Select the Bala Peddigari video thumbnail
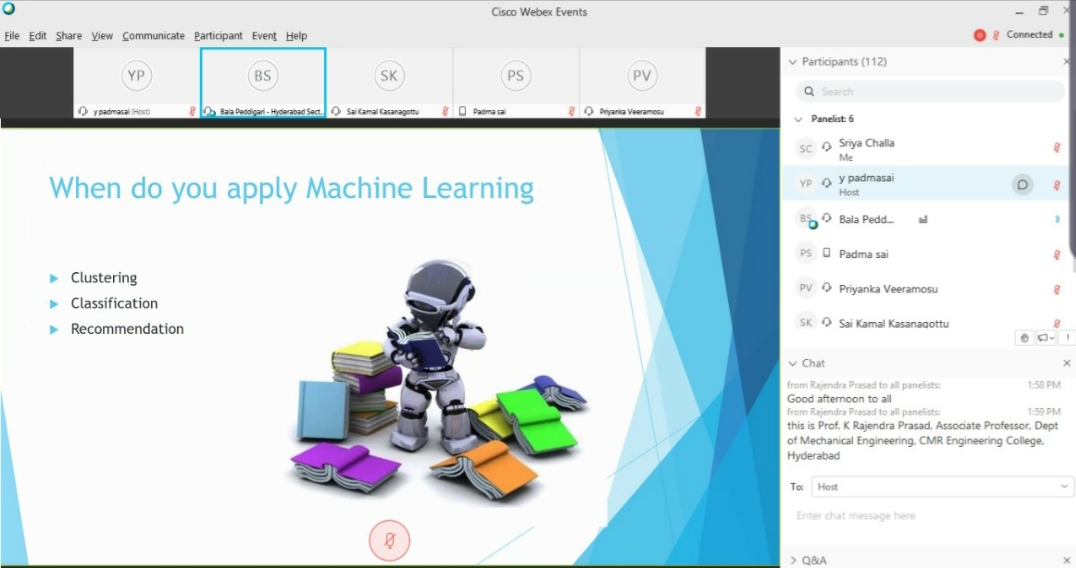Viewport: 1076px width, 568px height. pyautogui.click(x=263, y=82)
